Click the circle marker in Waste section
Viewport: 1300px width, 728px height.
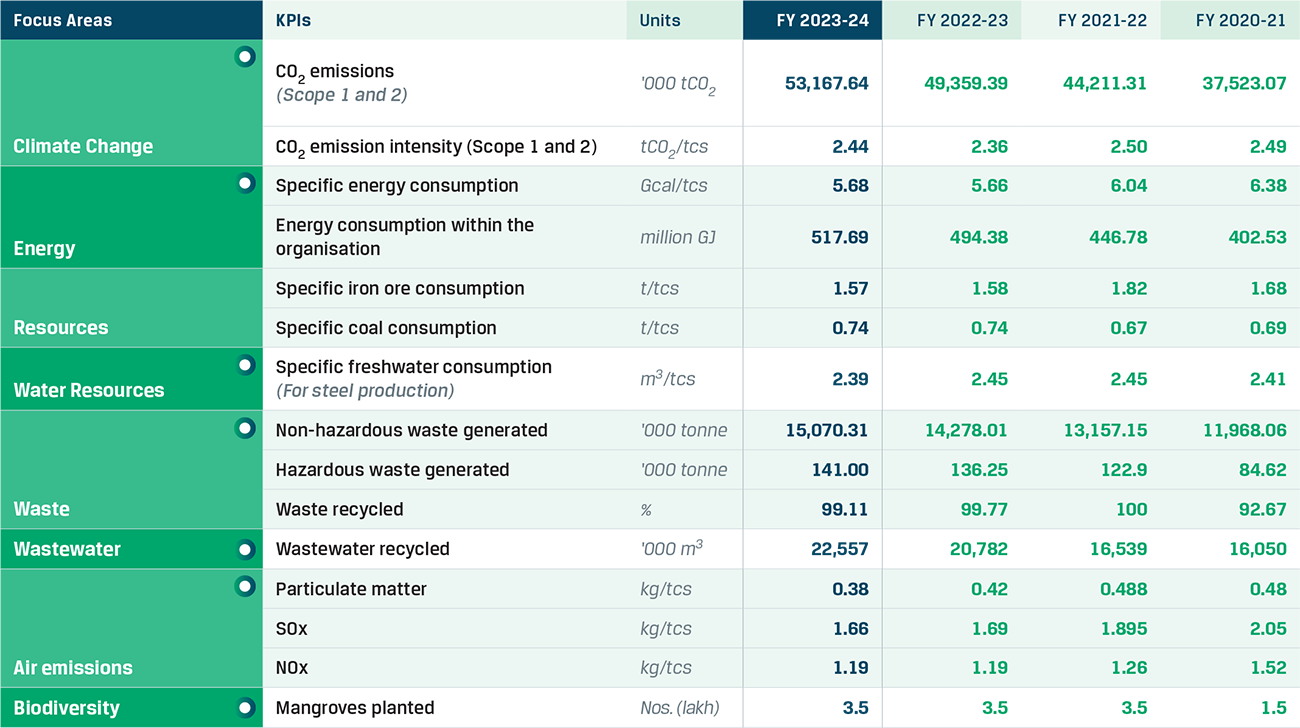pos(245,428)
